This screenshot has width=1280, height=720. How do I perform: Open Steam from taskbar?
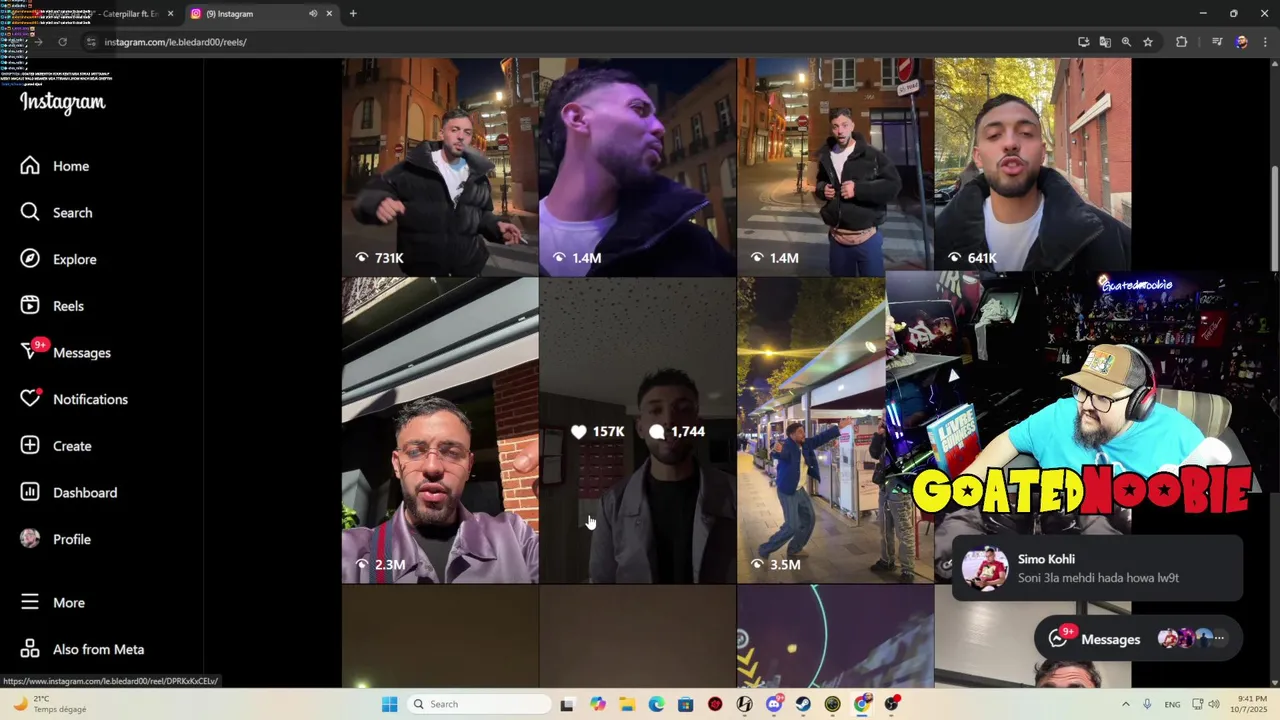point(803,704)
